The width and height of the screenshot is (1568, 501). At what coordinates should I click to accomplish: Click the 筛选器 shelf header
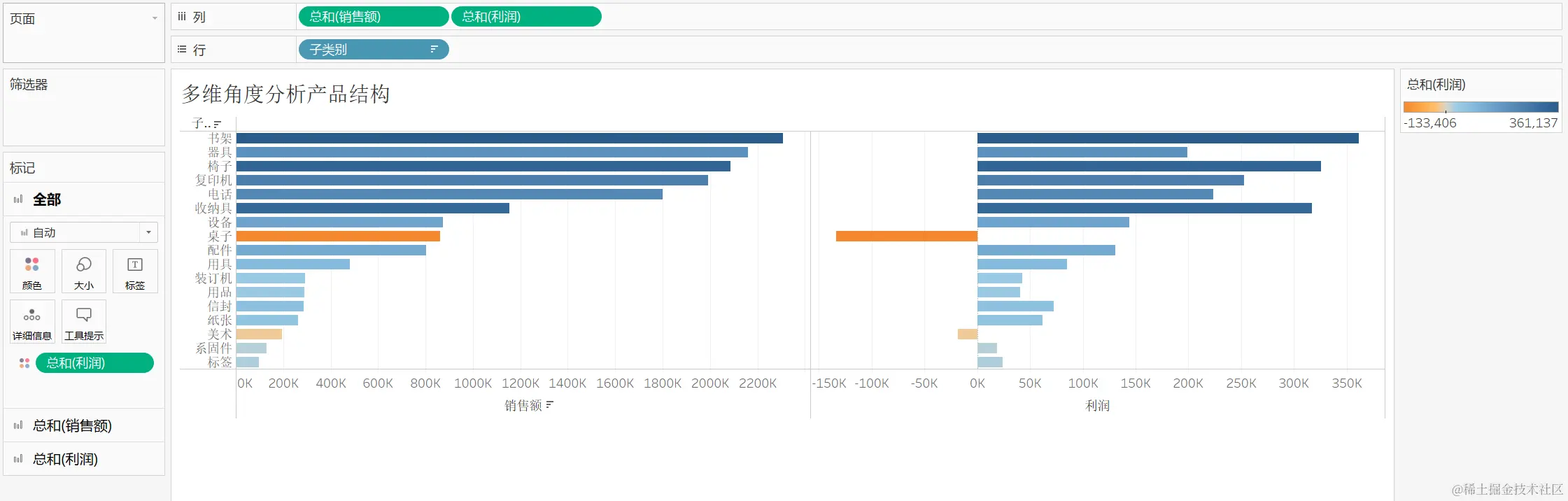tap(29, 85)
